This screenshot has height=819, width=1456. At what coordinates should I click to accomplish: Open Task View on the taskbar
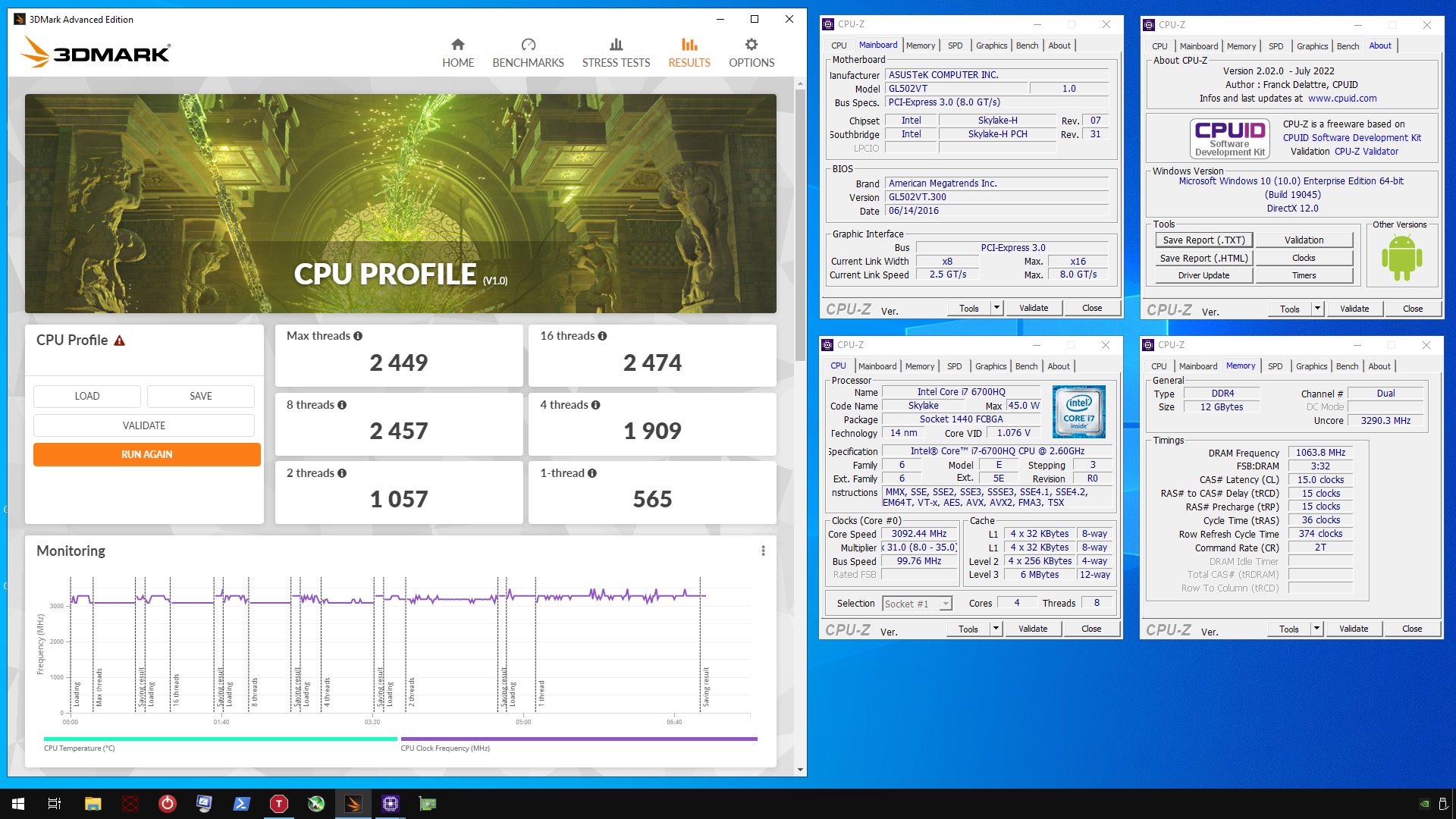coord(55,804)
